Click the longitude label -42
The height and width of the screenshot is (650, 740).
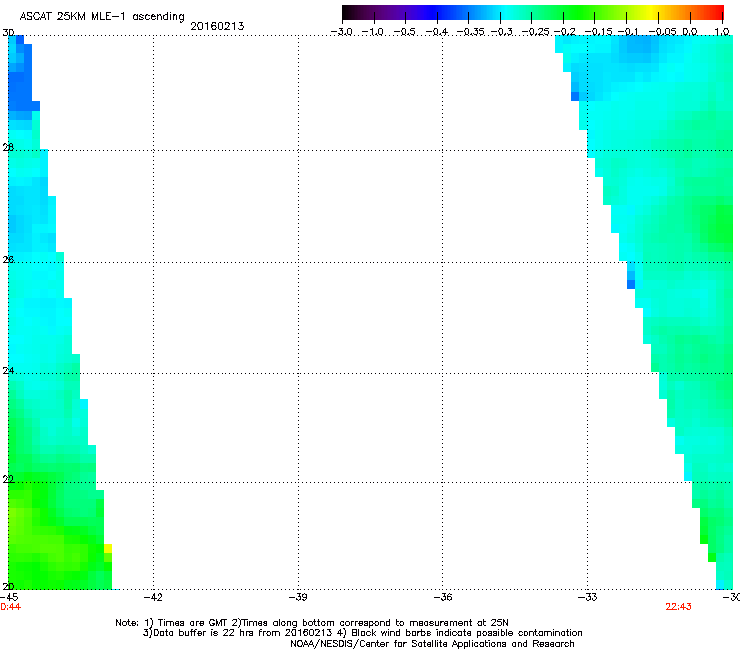click(x=153, y=597)
